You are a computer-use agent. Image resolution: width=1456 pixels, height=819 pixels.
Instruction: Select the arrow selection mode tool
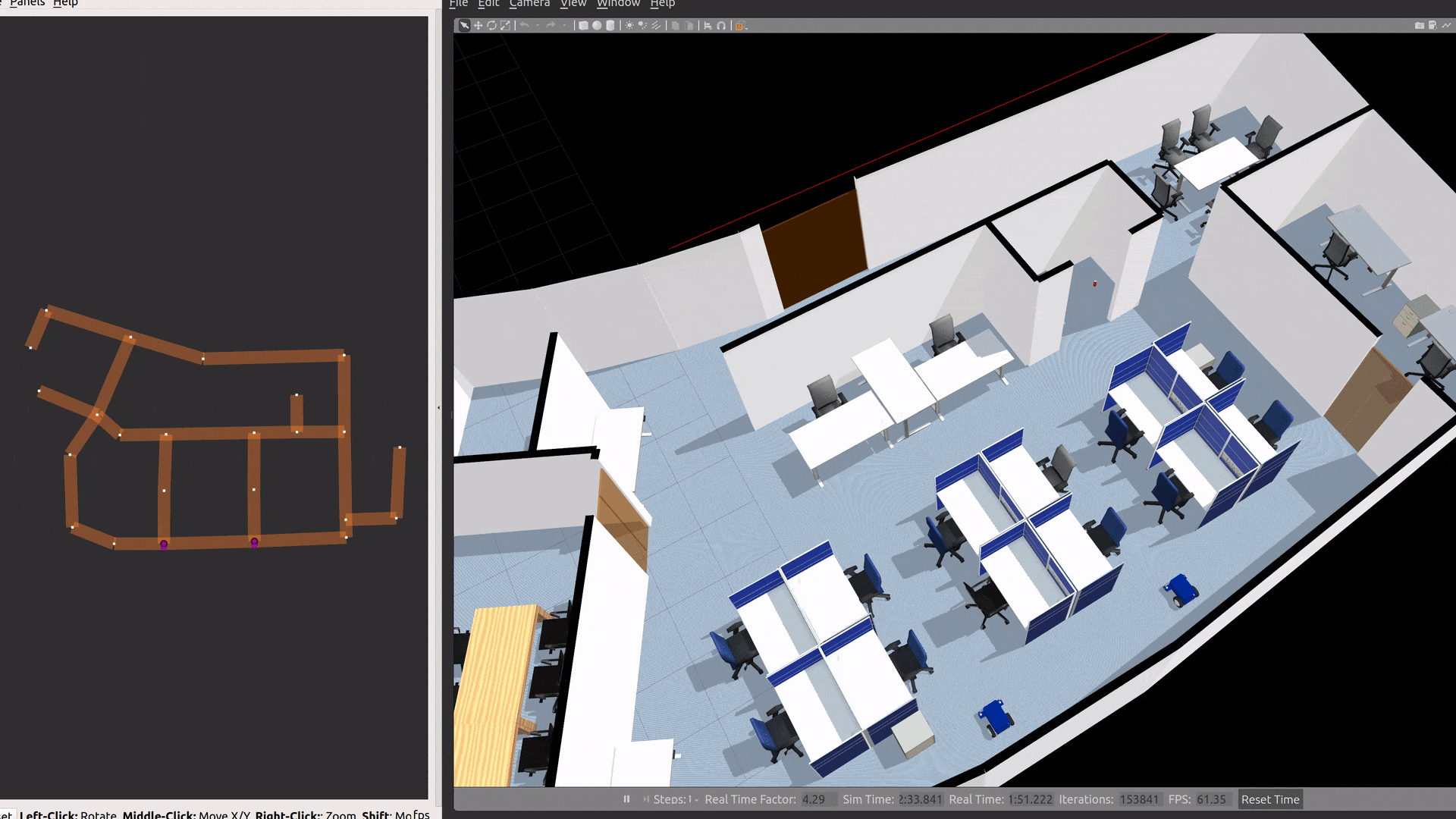point(464,26)
